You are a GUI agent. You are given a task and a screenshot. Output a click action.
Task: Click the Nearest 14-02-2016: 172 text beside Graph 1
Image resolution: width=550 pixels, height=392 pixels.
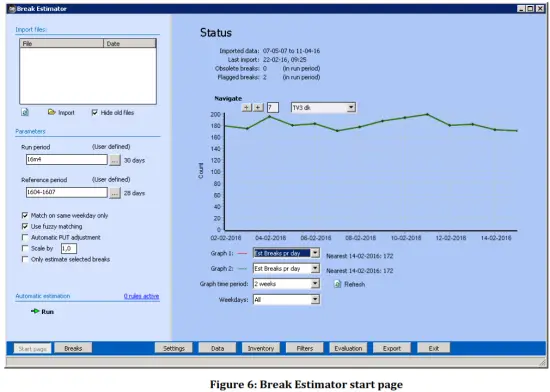coord(360,256)
